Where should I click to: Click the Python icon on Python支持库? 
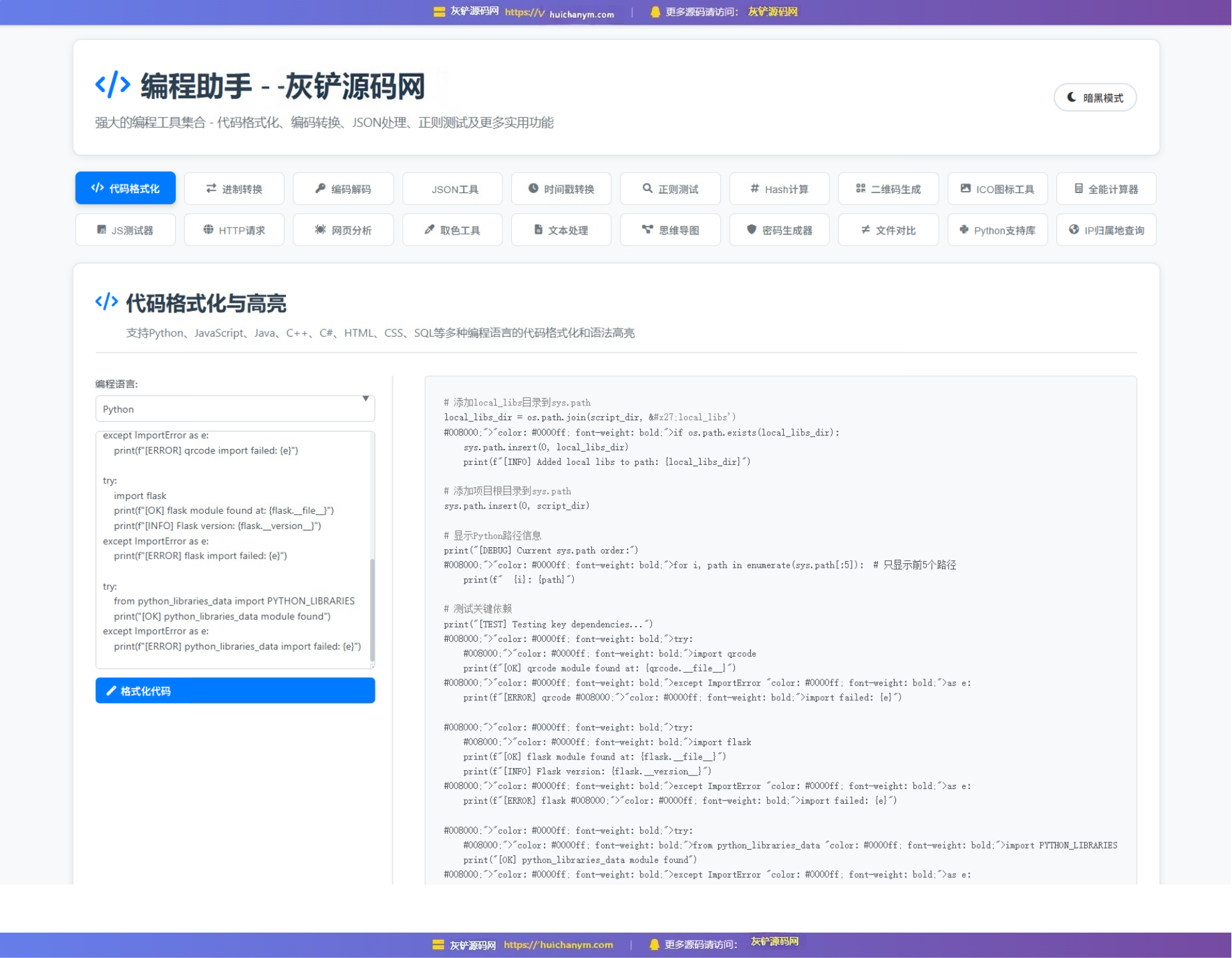click(x=964, y=230)
